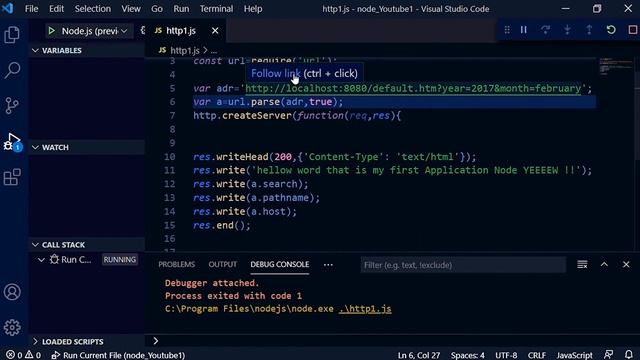Change language mode via JavaScript
Viewport: 640px width, 360px height.
pos(574,355)
